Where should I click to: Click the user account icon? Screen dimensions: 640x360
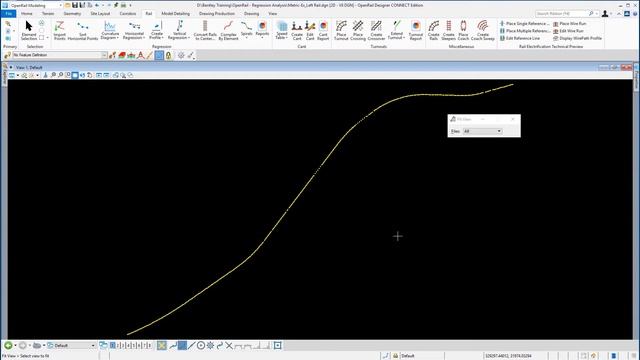click(605, 13)
